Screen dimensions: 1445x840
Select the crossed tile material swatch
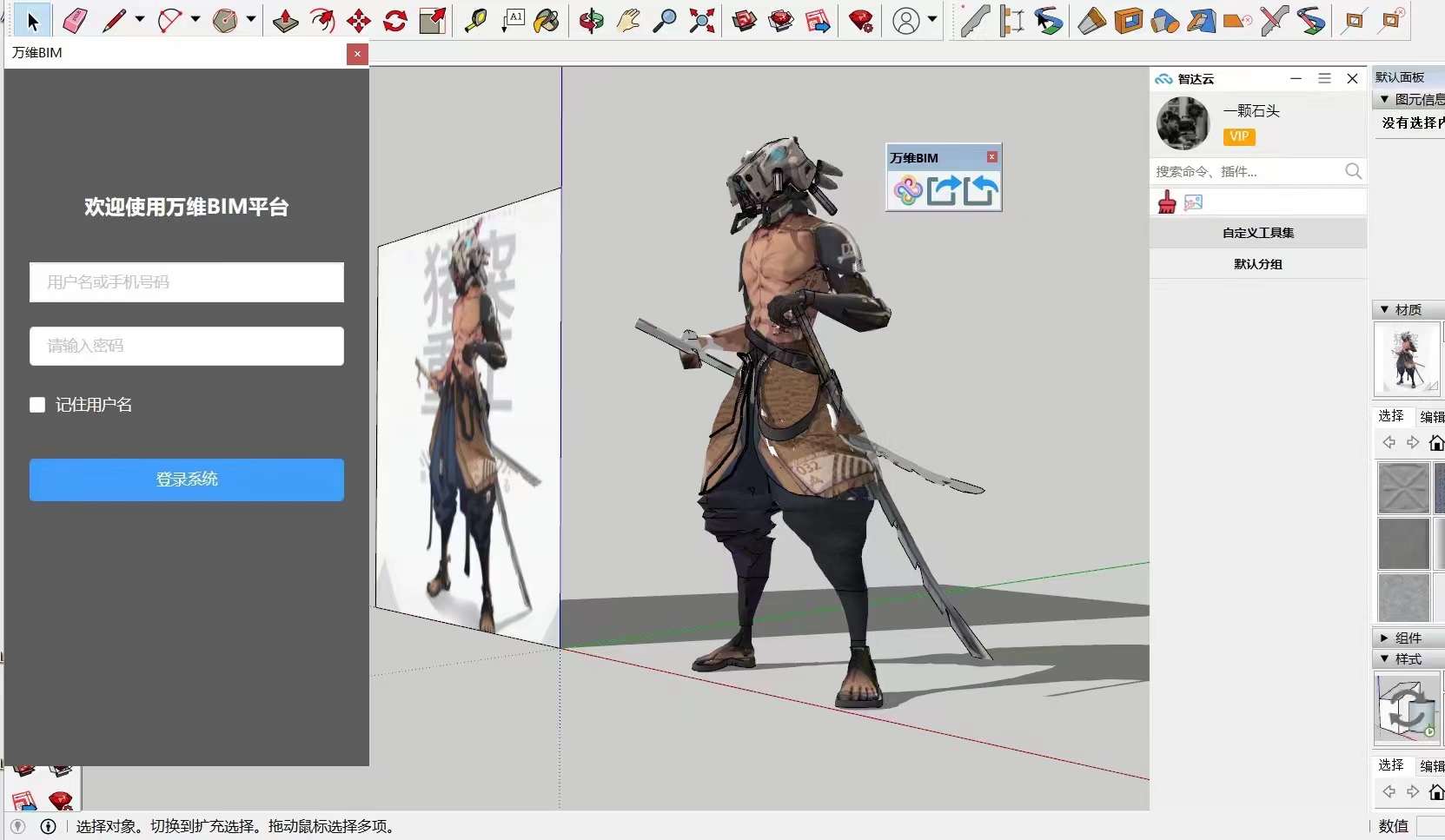pyautogui.click(x=1403, y=488)
